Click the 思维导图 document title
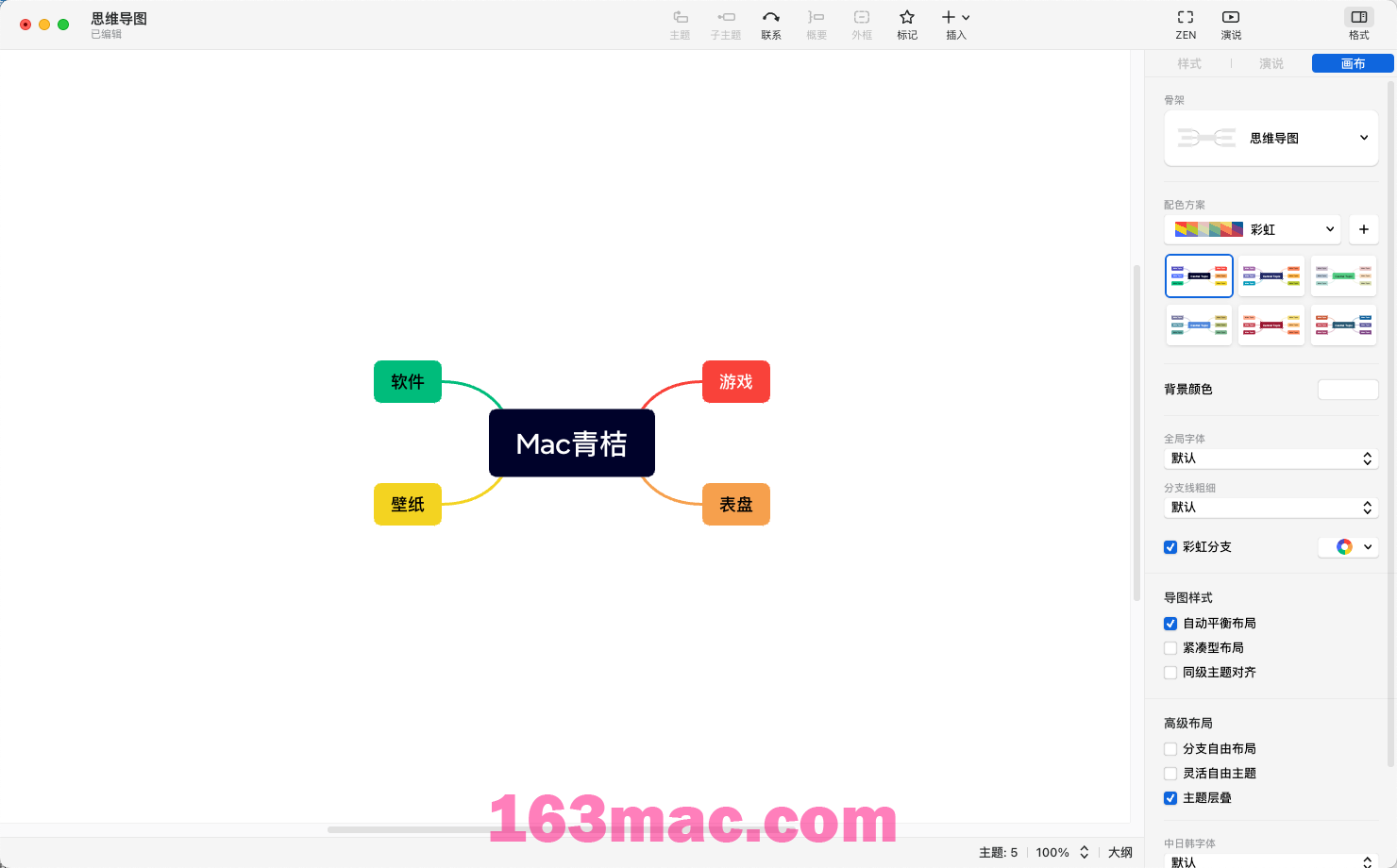The image size is (1397, 868). click(119, 19)
